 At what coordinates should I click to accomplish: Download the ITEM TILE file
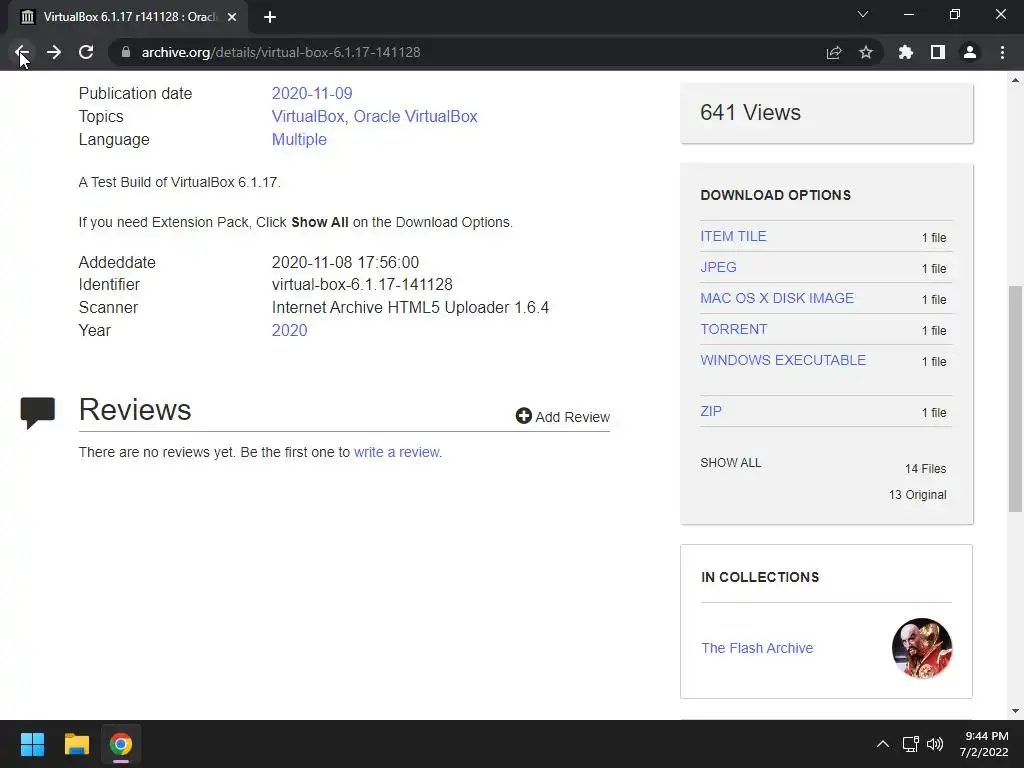point(733,236)
